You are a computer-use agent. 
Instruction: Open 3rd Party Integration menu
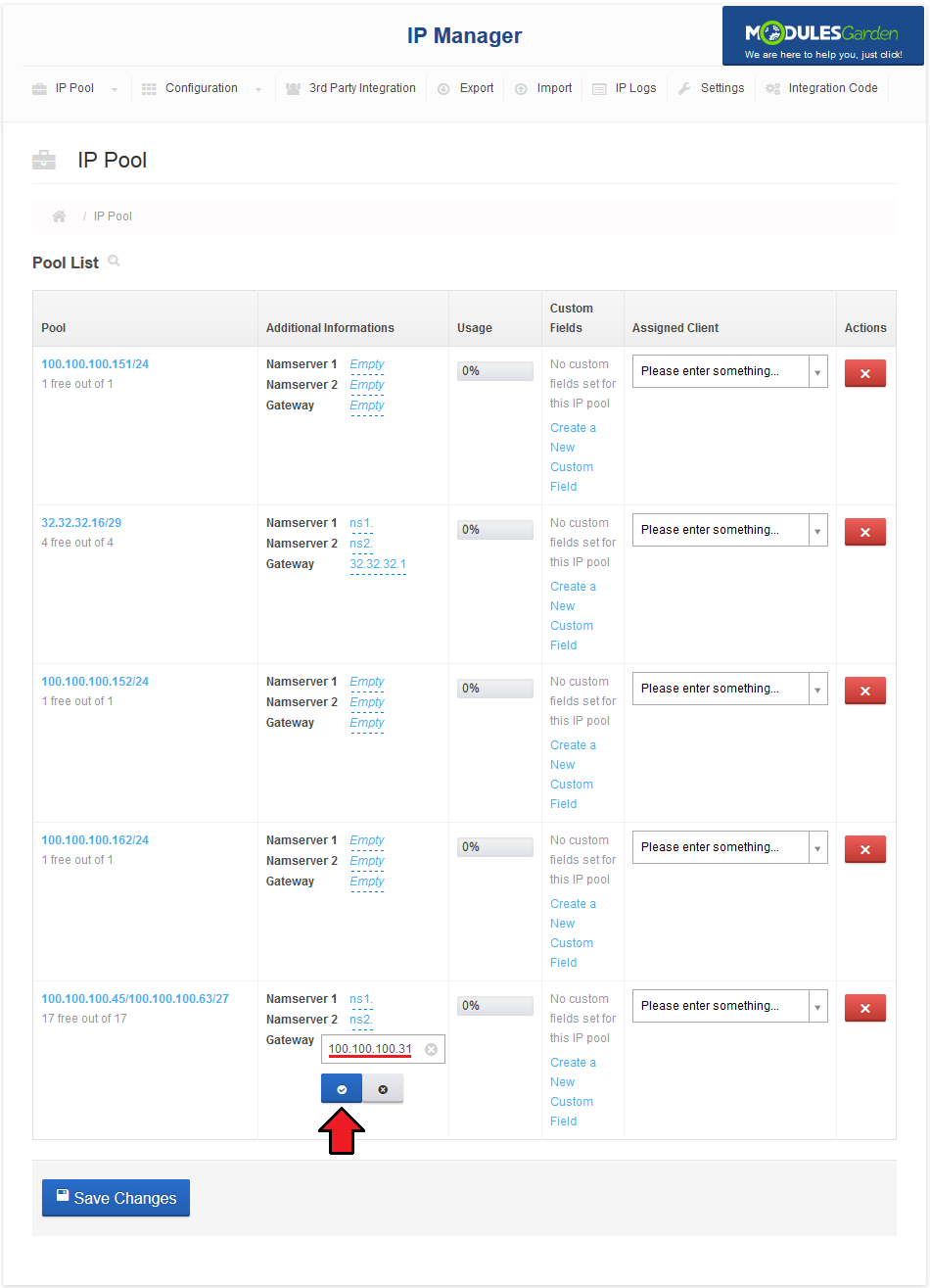pyautogui.click(x=362, y=88)
